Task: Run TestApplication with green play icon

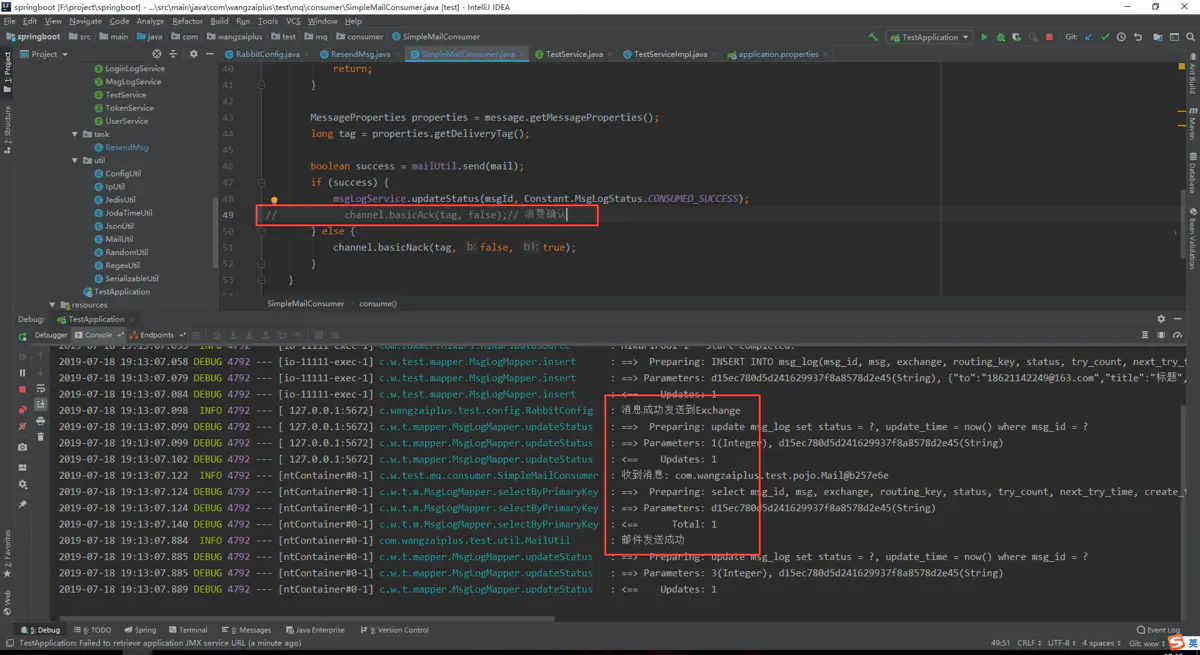Action: [984, 37]
